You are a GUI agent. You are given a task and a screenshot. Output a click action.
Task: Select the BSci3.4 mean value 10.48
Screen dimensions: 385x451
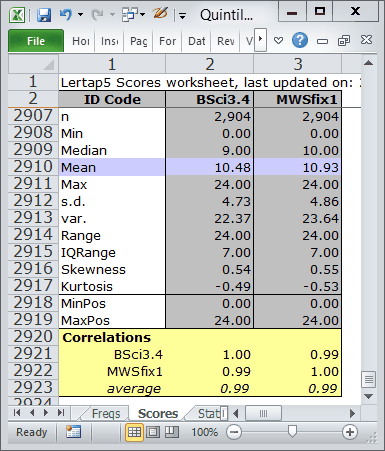click(210, 167)
